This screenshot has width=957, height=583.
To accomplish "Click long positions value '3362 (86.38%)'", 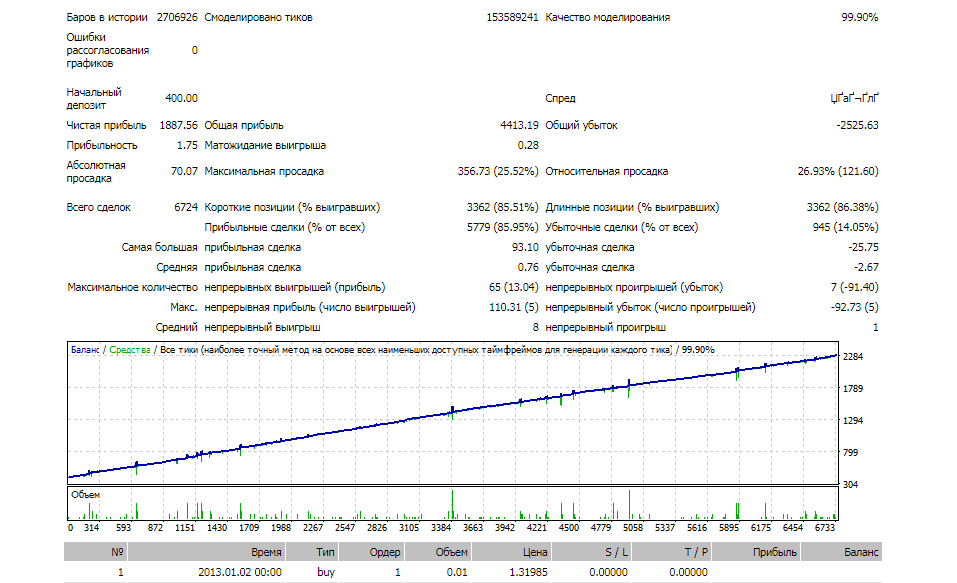I will click(842, 207).
